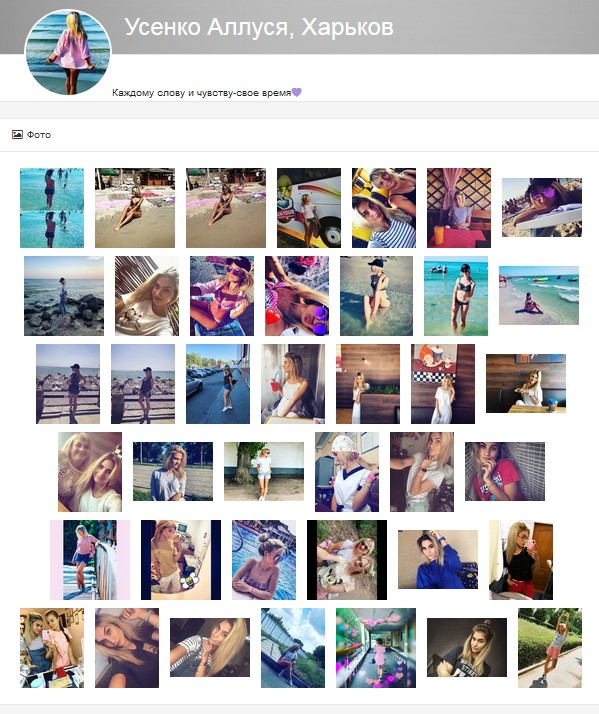Open the photo with the bee sticker

181,560
